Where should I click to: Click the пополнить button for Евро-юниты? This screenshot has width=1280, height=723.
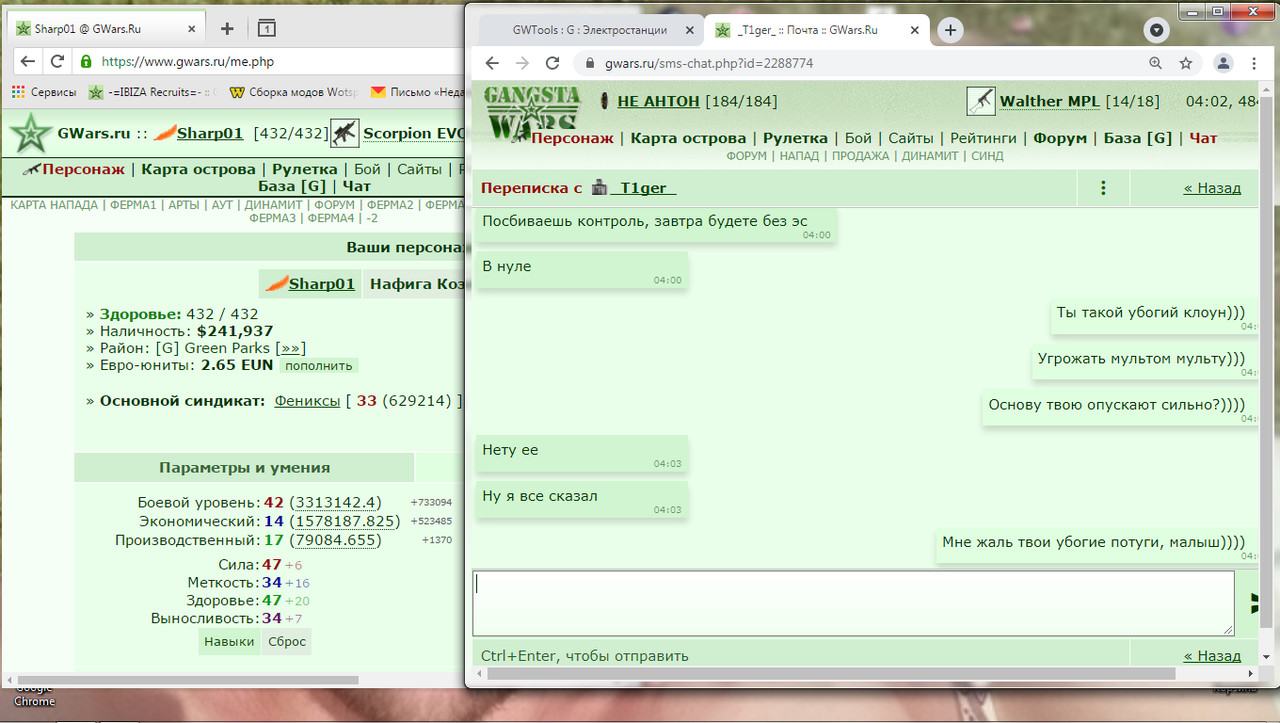(318, 366)
